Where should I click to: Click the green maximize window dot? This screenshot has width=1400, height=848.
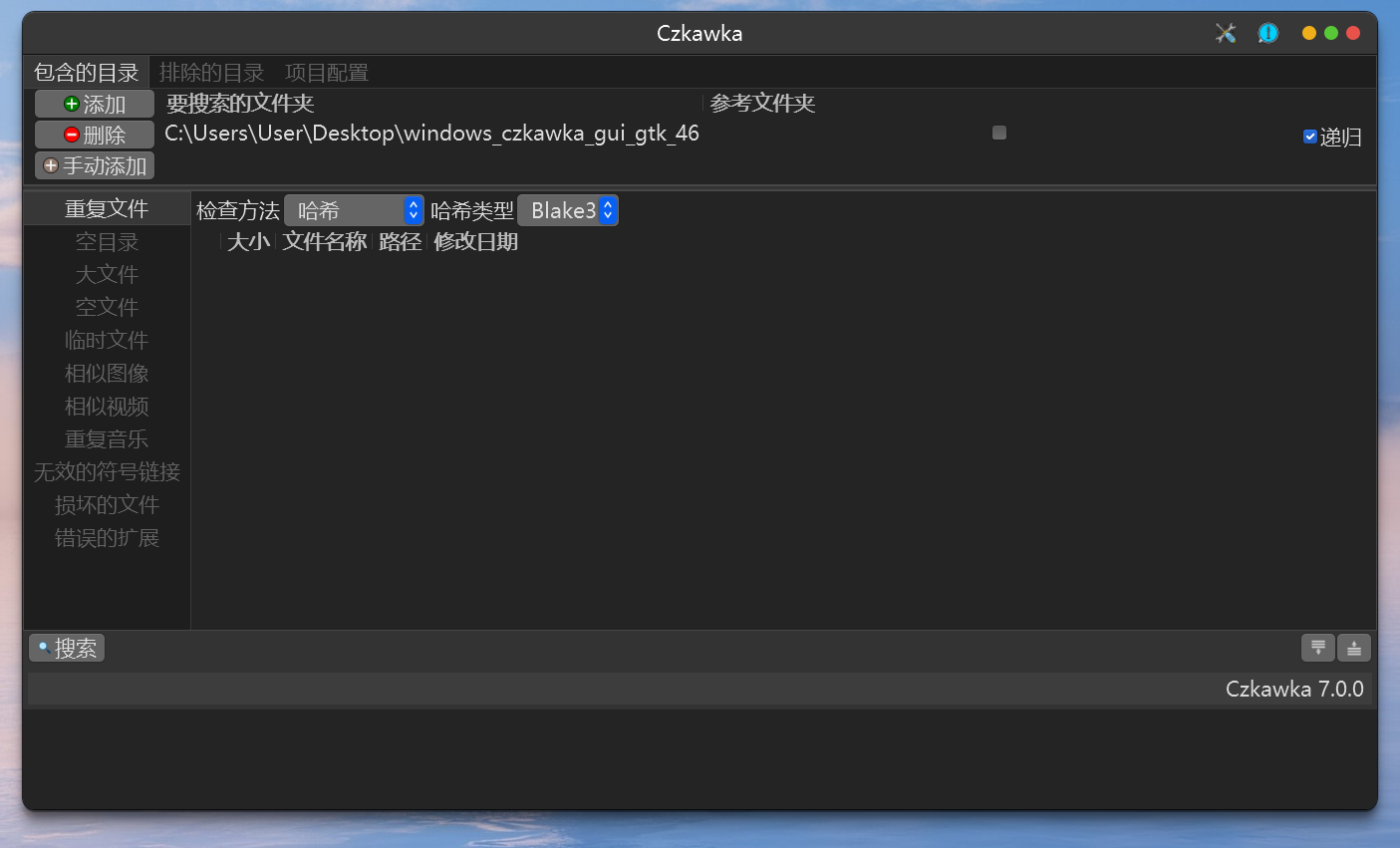pyautogui.click(x=1331, y=33)
